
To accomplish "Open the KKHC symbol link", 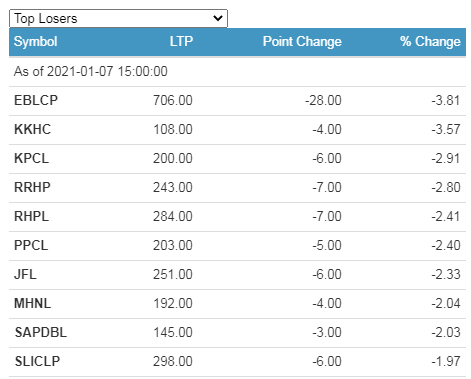I will coord(32,129).
